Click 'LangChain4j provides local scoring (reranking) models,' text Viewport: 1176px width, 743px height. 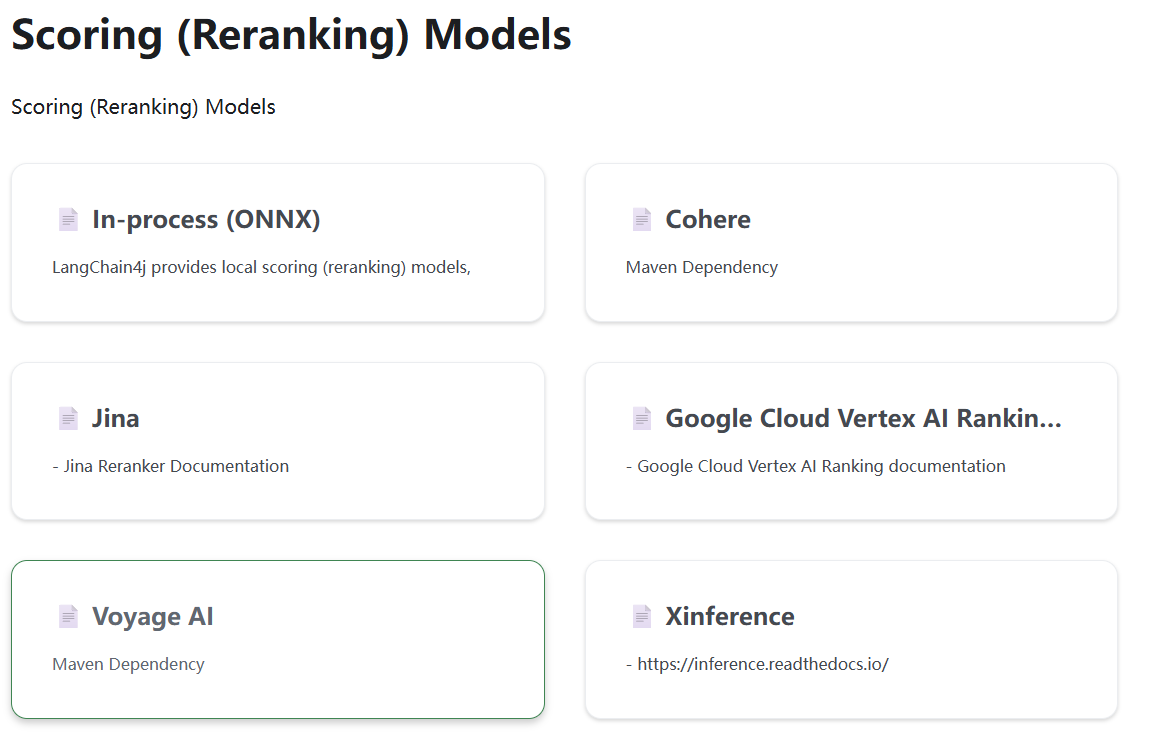pyautogui.click(x=261, y=268)
